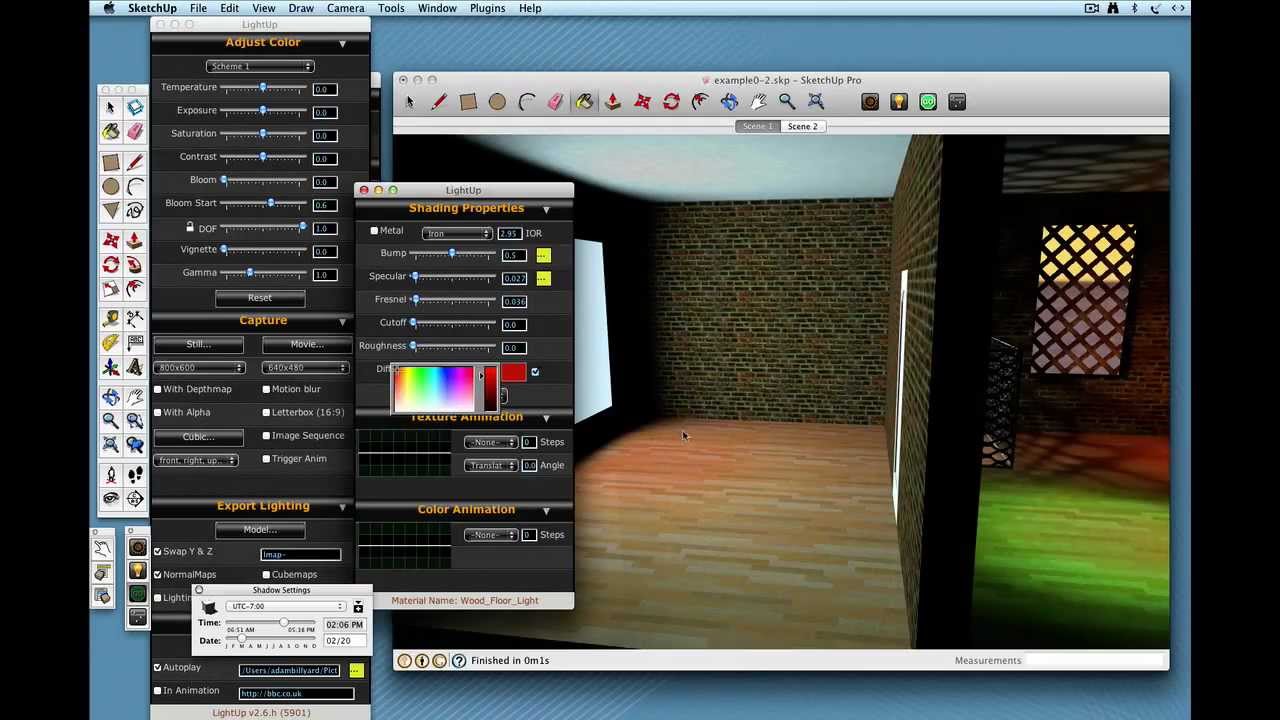Switch to Scene 2 tab
The width and height of the screenshot is (1280, 720).
pyautogui.click(x=802, y=126)
